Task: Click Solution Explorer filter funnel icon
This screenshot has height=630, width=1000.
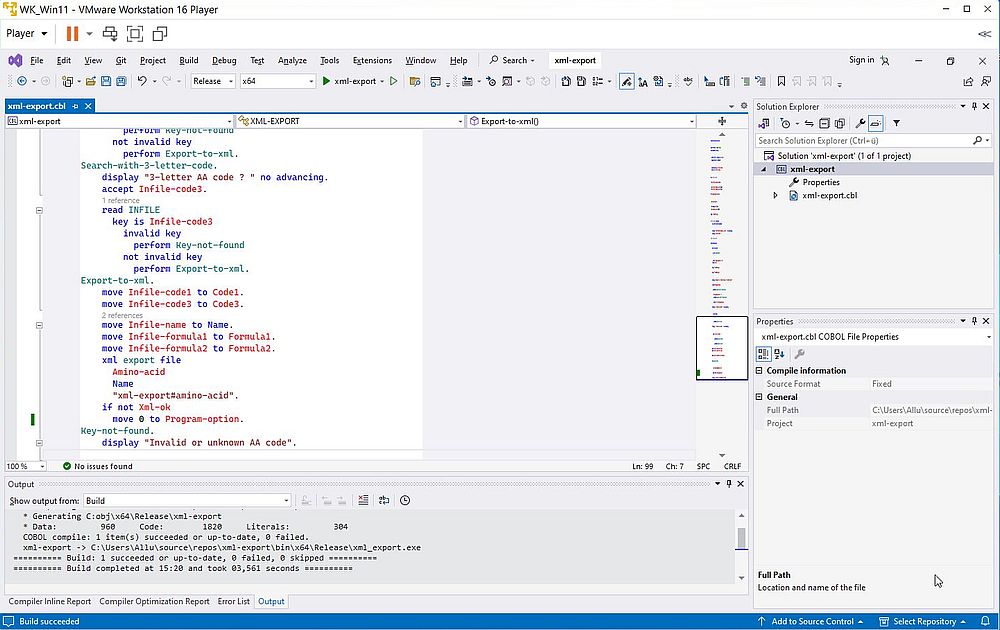Action: point(896,124)
